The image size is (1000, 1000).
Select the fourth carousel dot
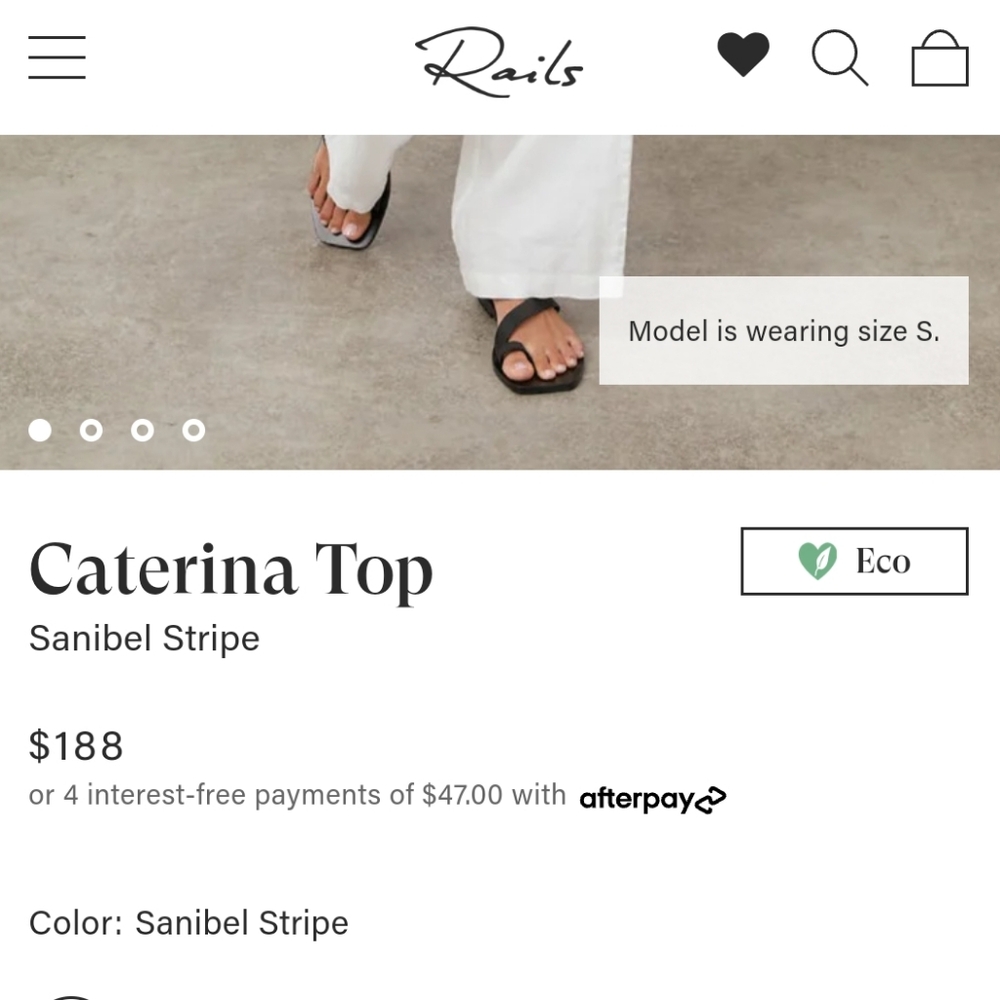pyautogui.click(x=194, y=430)
